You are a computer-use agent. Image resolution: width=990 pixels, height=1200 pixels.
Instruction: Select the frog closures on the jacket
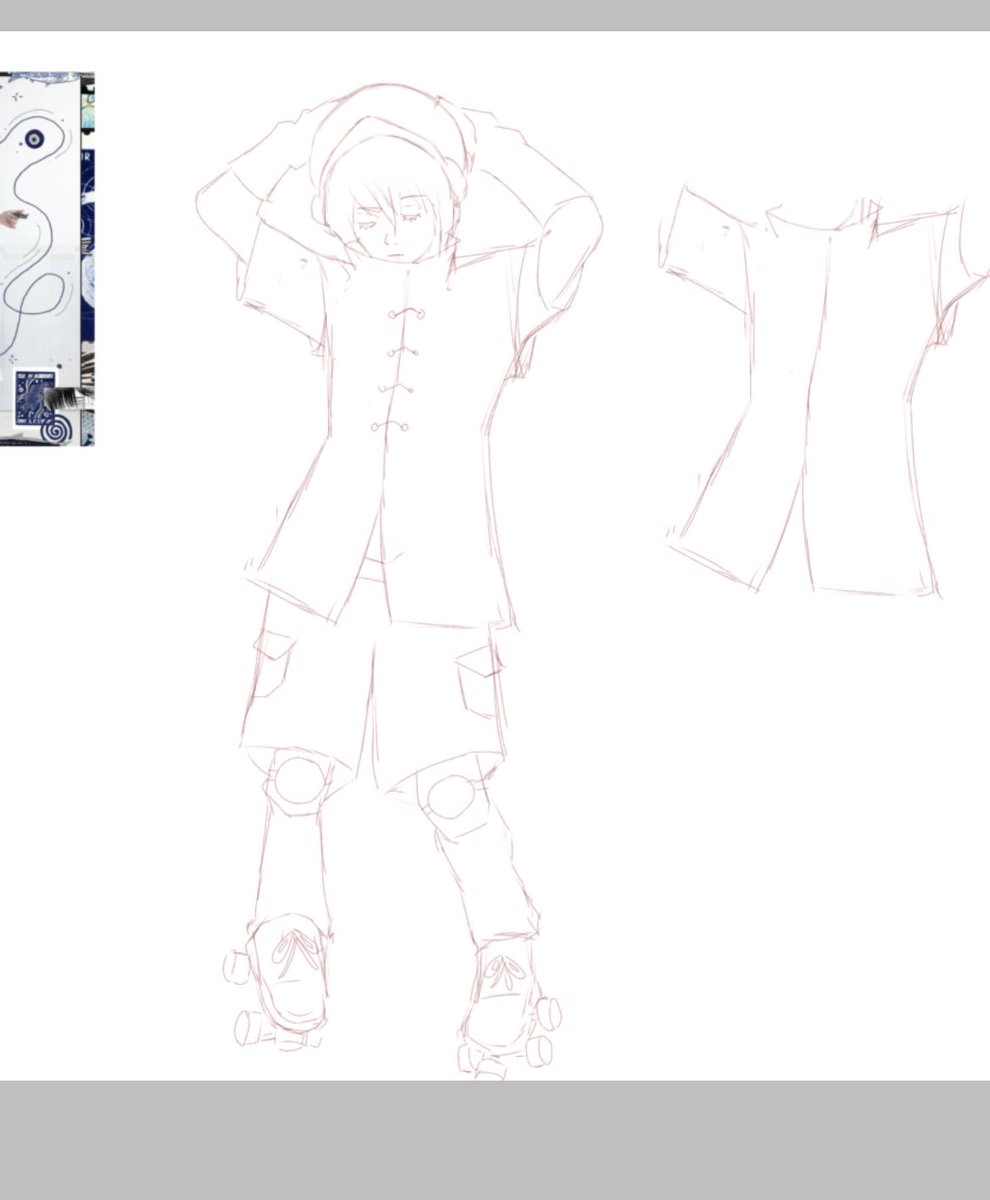[x=398, y=370]
